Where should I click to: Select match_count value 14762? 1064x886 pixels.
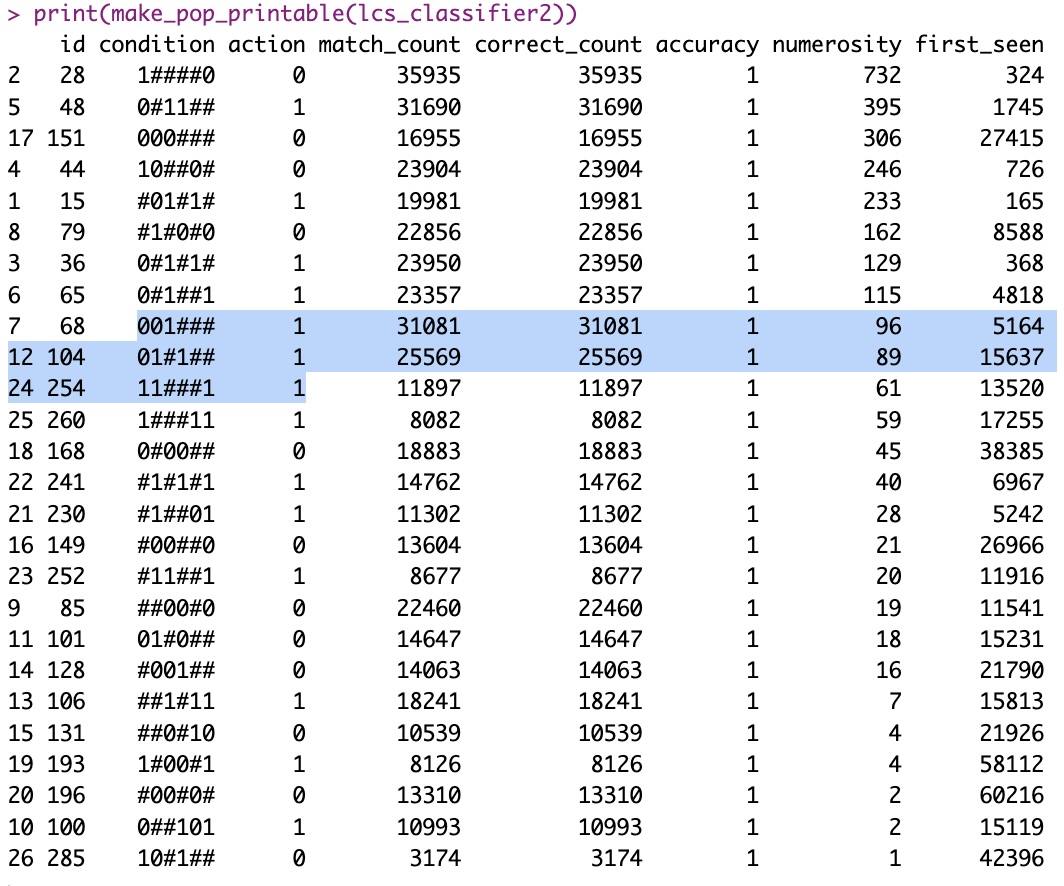(428, 482)
